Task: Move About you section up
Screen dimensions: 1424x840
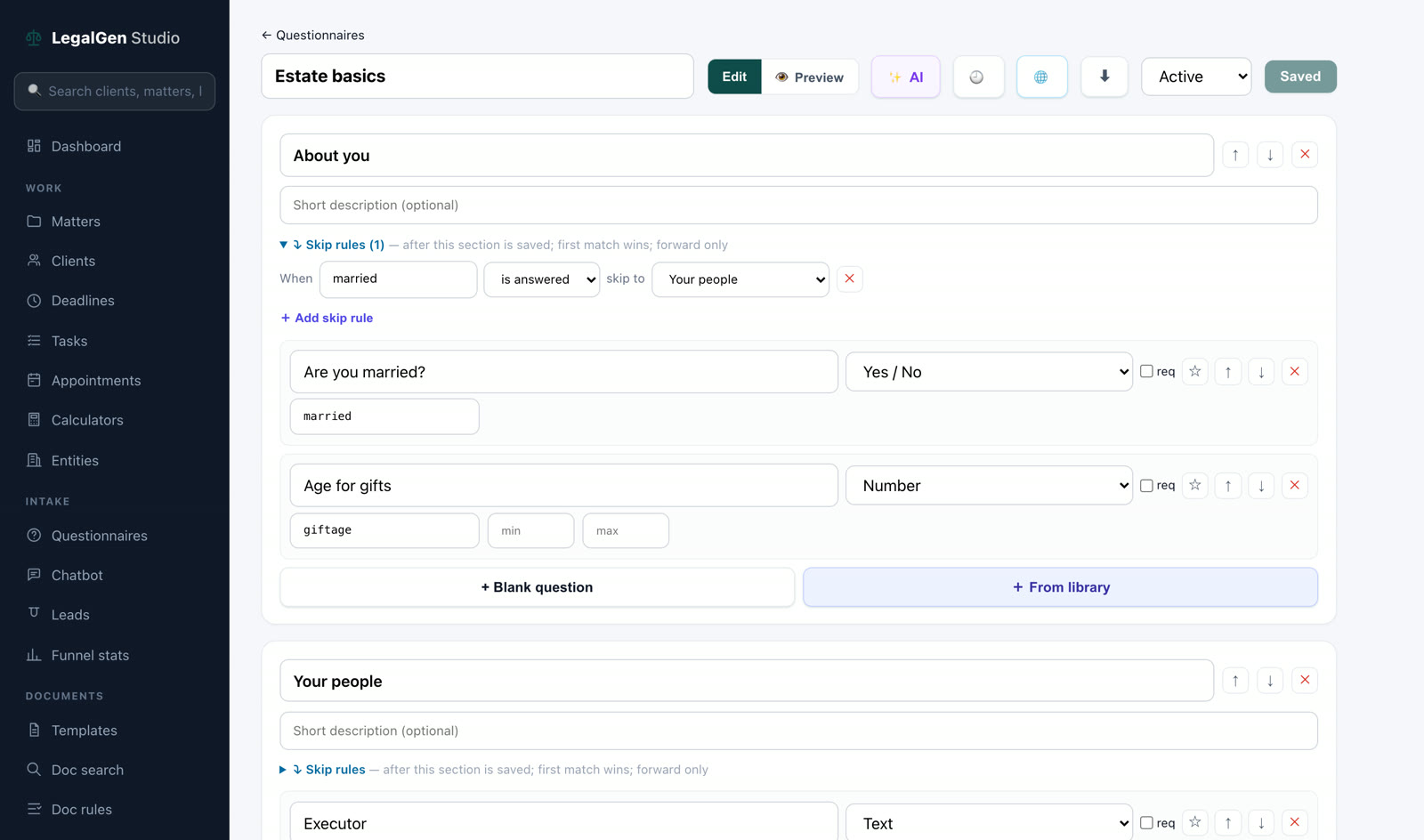Action: tap(1235, 155)
